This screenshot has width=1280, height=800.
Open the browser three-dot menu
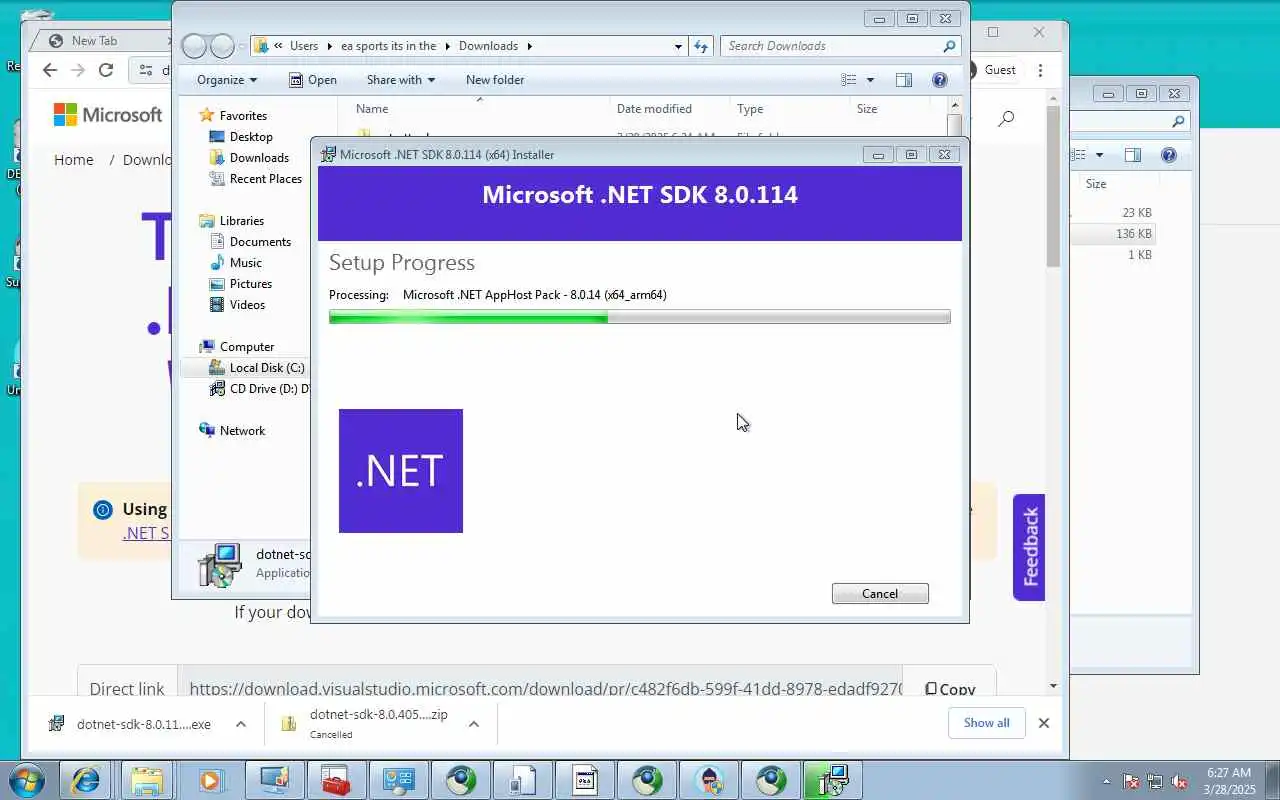click(x=1041, y=70)
